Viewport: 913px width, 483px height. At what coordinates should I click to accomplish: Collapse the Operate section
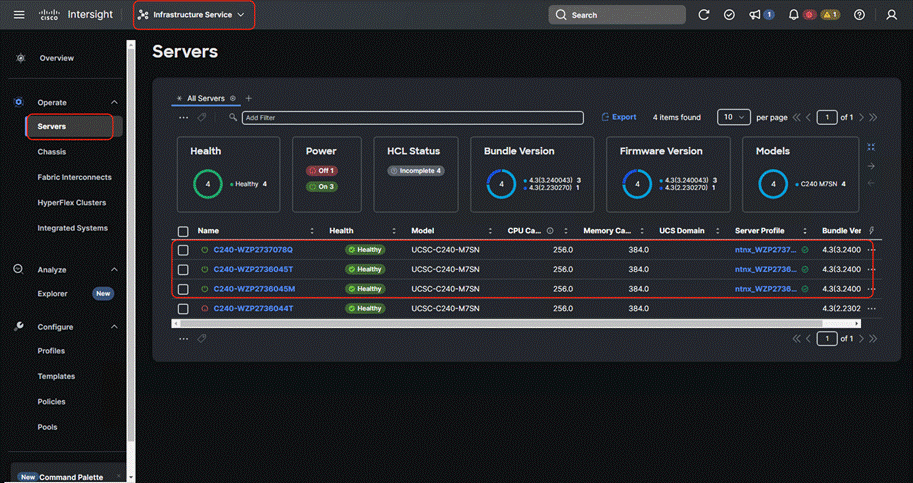(114, 102)
